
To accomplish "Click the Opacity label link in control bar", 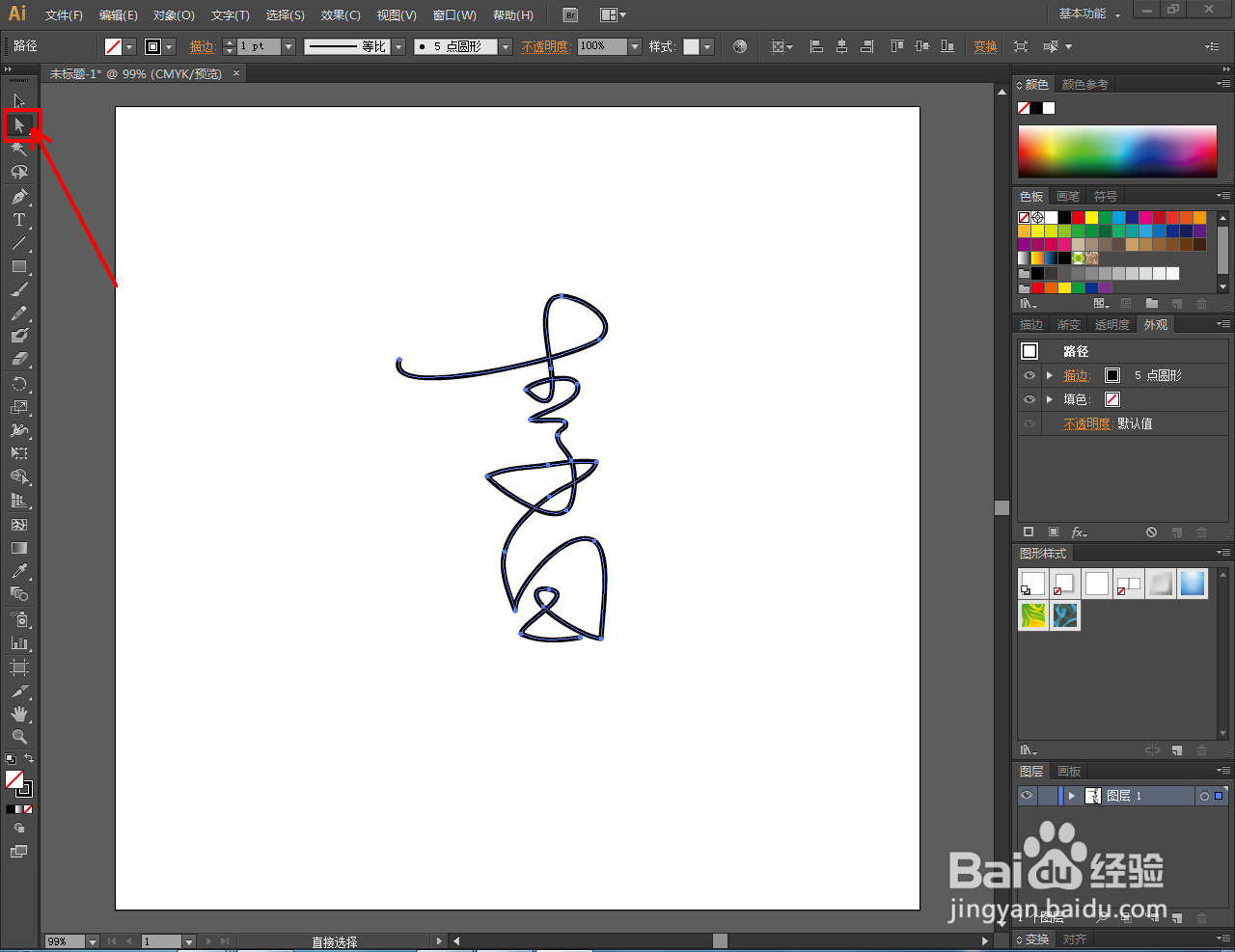I will click(545, 46).
